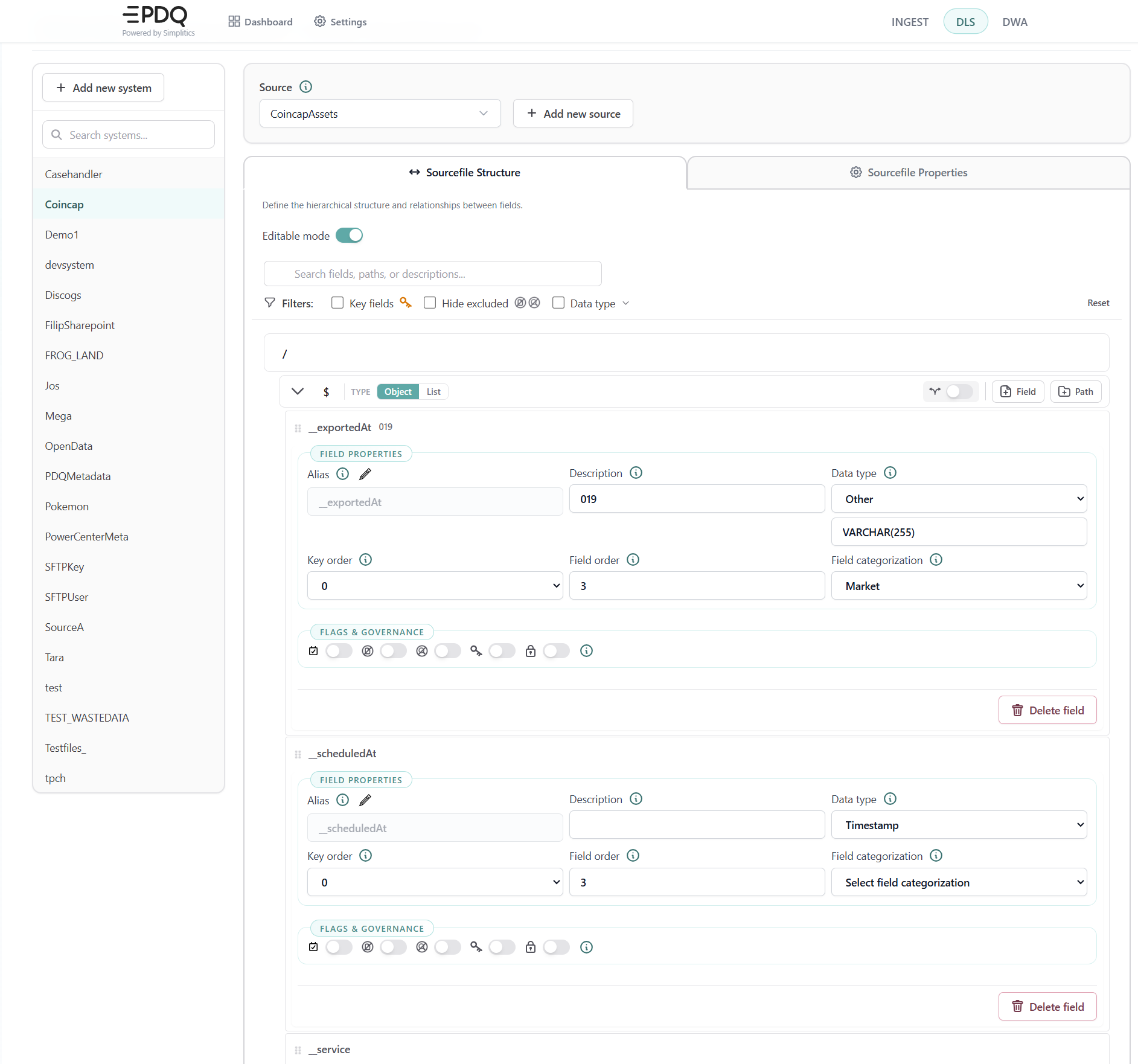Screen dimensions: 1138x1064
Task: Select List type for the root node
Action: (433, 391)
